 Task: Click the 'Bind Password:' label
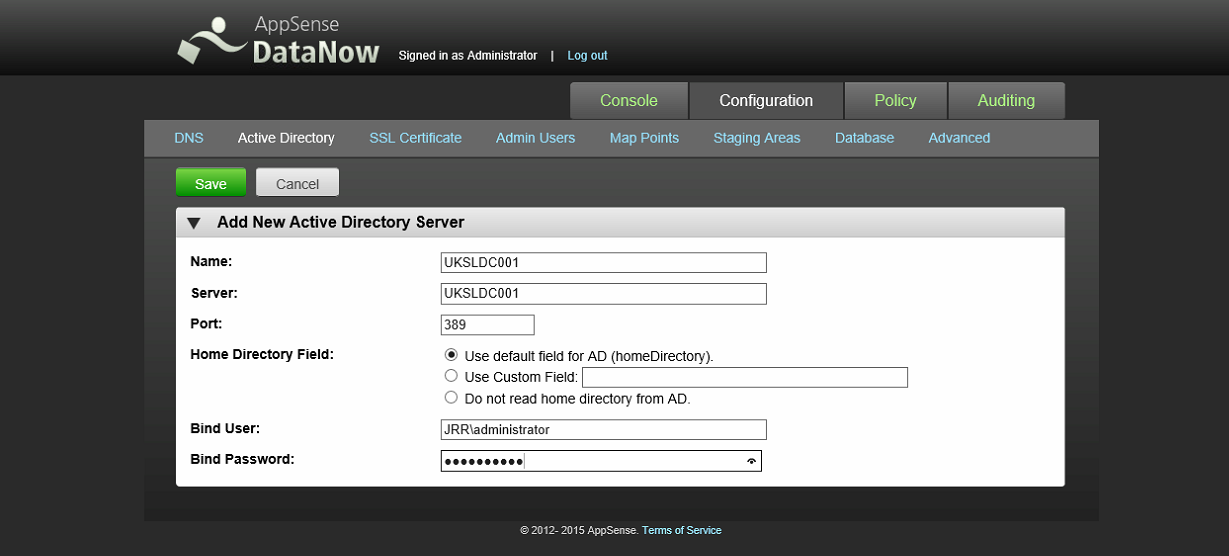241,459
